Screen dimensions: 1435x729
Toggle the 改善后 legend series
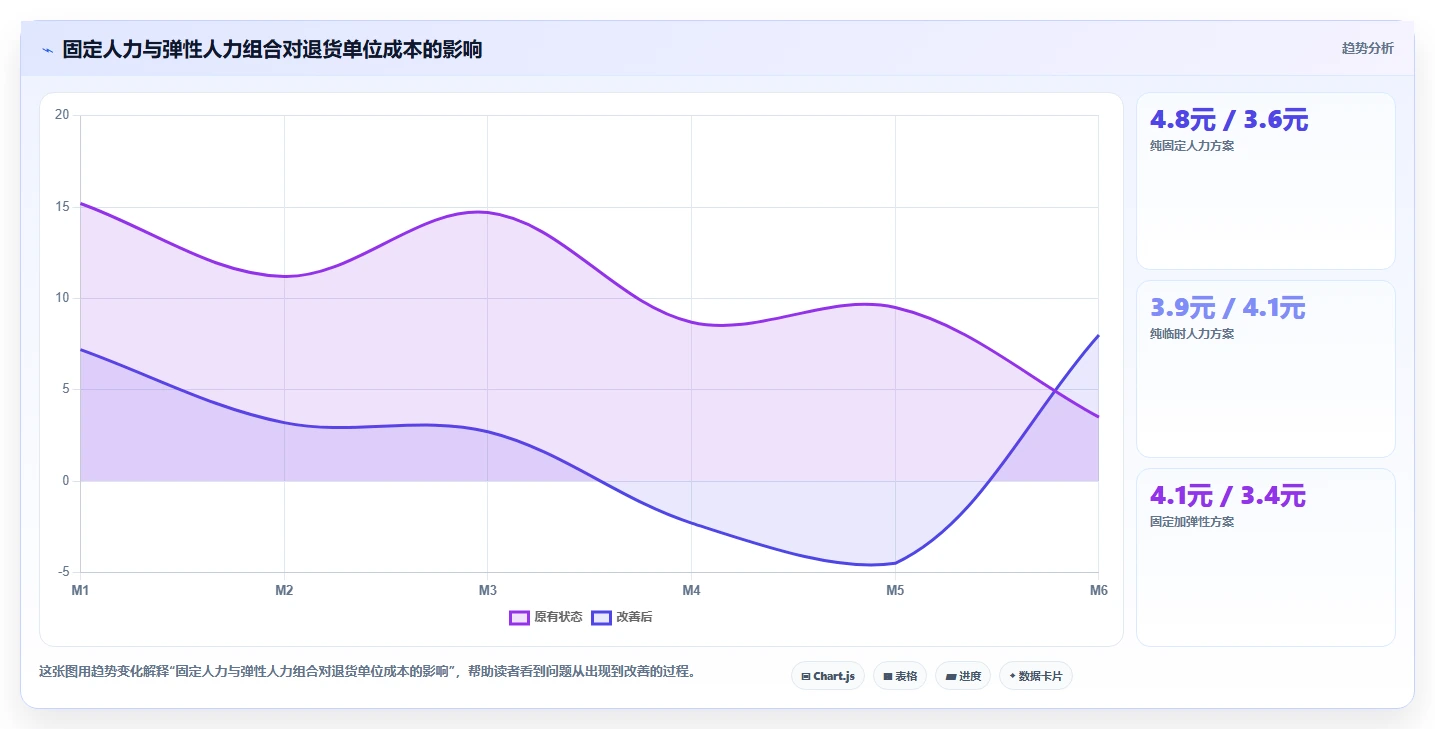coord(622,617)
